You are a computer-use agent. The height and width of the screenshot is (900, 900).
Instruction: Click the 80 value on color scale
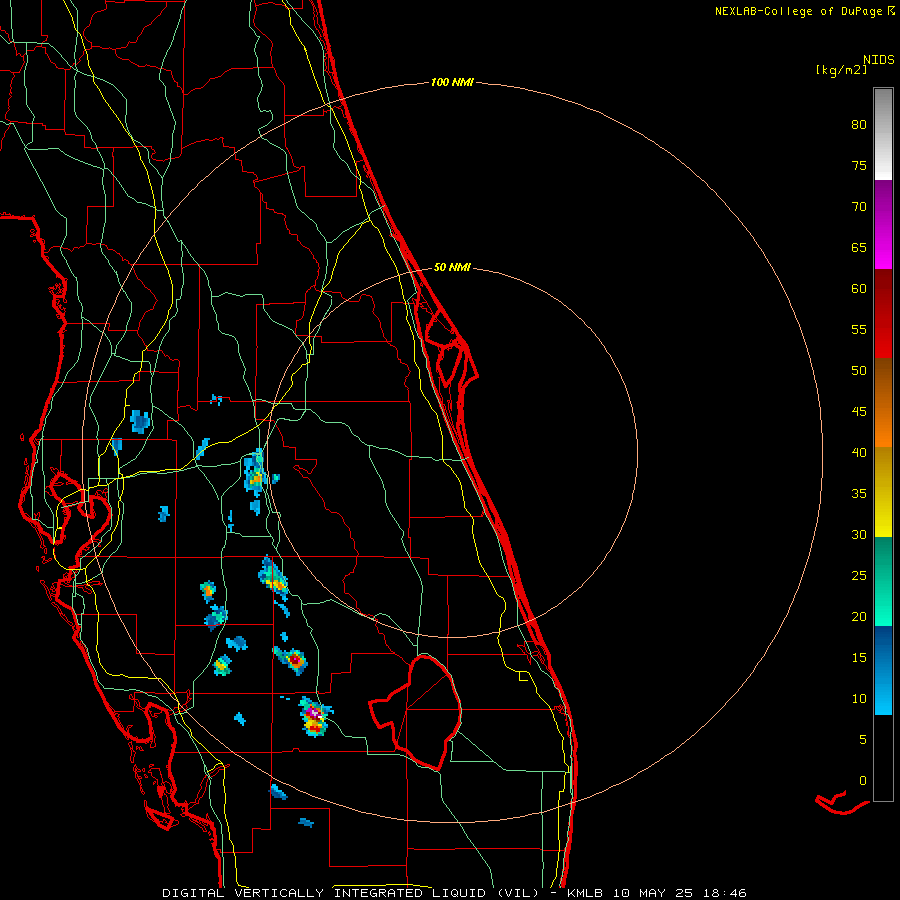pyautogui.click(x=859, y=125)
